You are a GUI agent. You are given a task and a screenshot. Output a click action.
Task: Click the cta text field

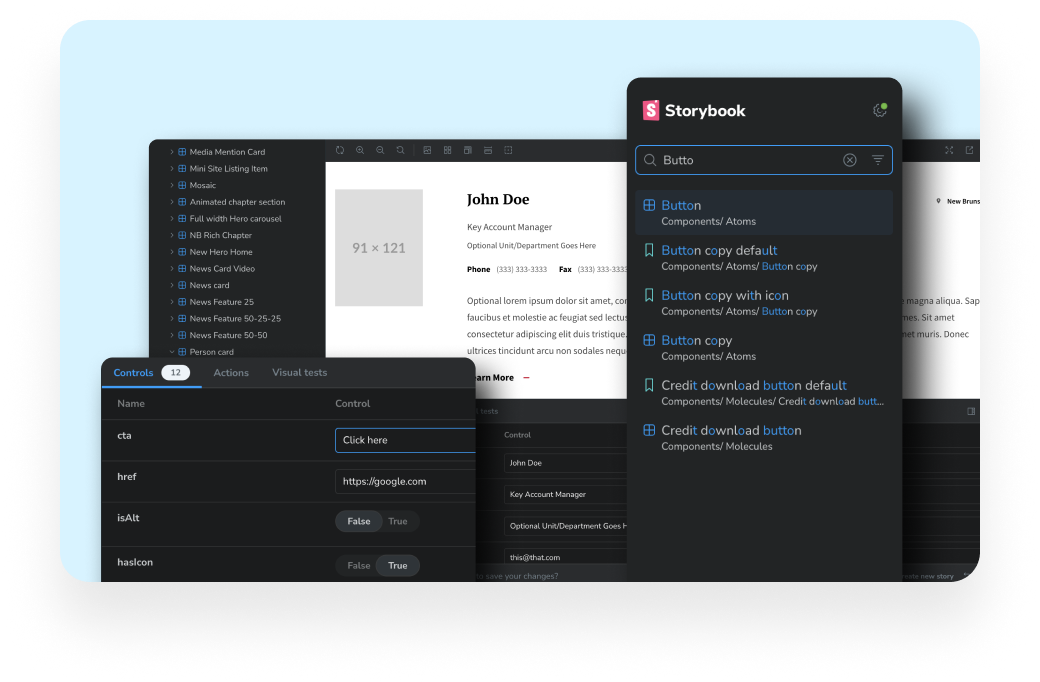pyautogui.click(x=405, y=440)
